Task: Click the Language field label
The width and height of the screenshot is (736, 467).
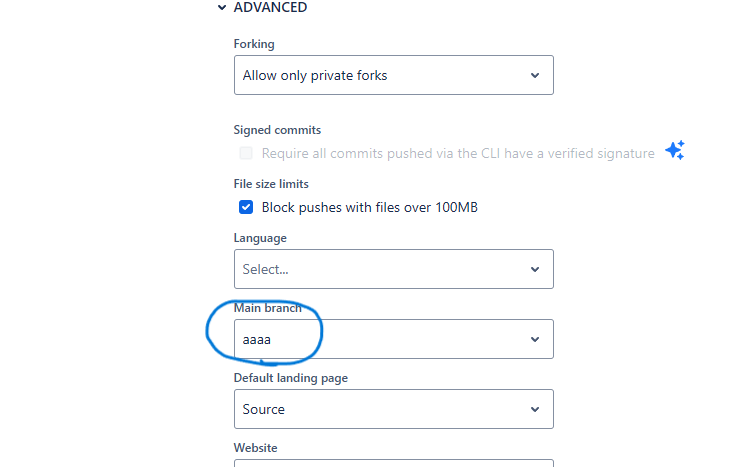Action: pos(260,238)
